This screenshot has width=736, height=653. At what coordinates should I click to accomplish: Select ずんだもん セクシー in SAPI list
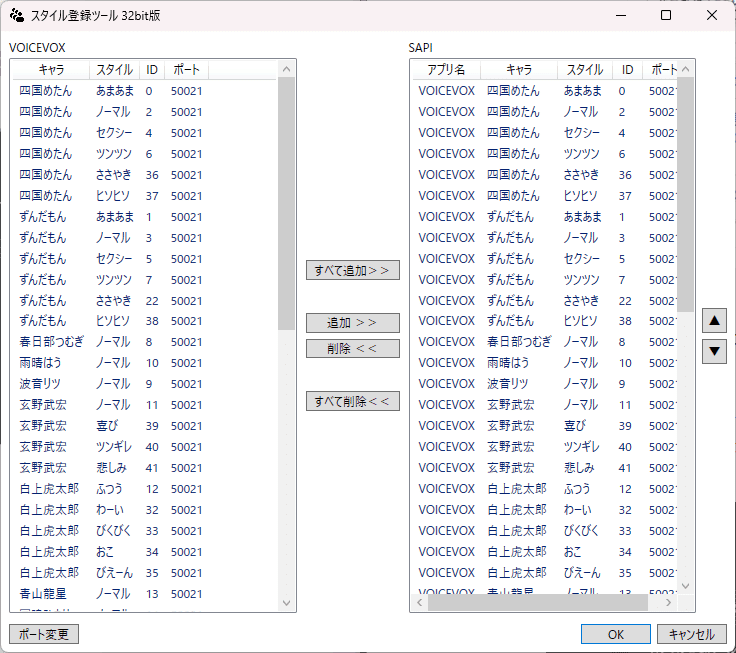pos(545,259)
